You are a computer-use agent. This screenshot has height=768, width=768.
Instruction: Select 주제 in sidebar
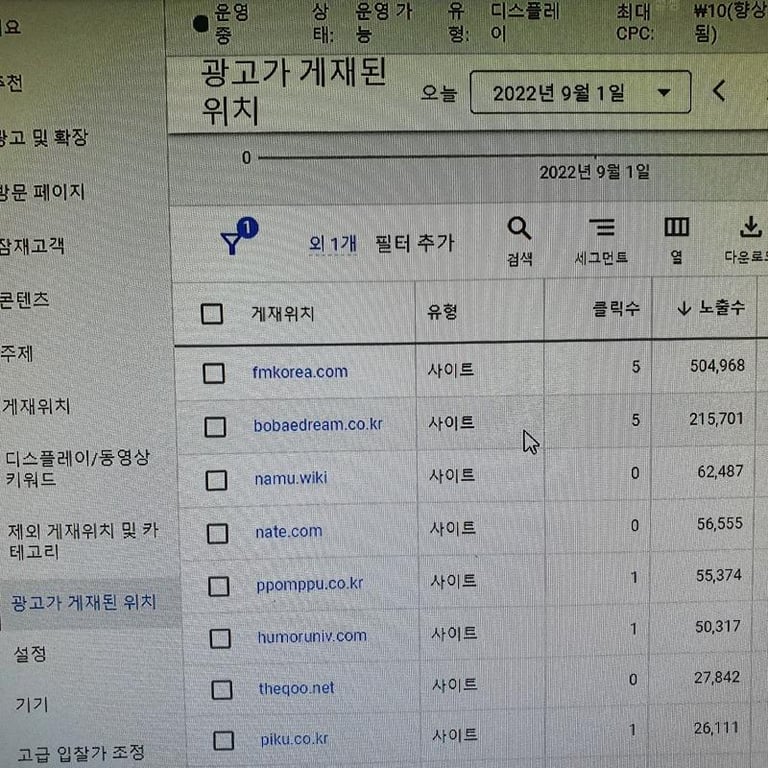coord(17,353)
